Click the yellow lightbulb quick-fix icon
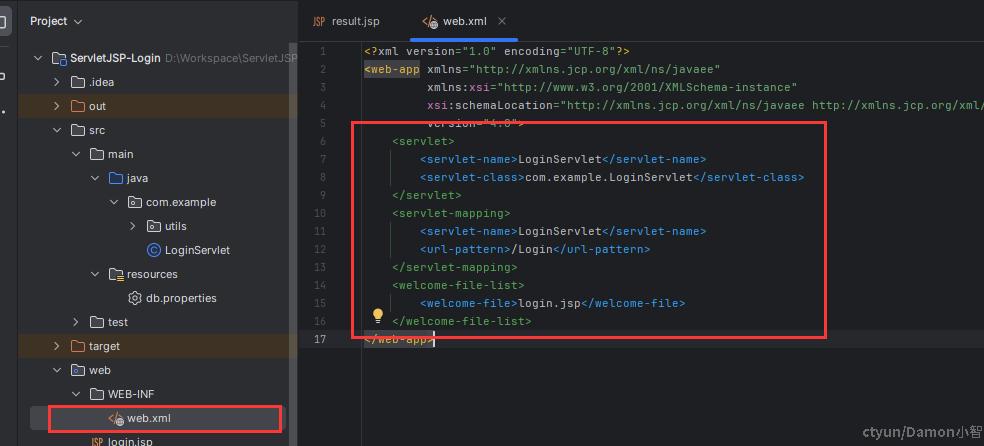 (378, 314)
